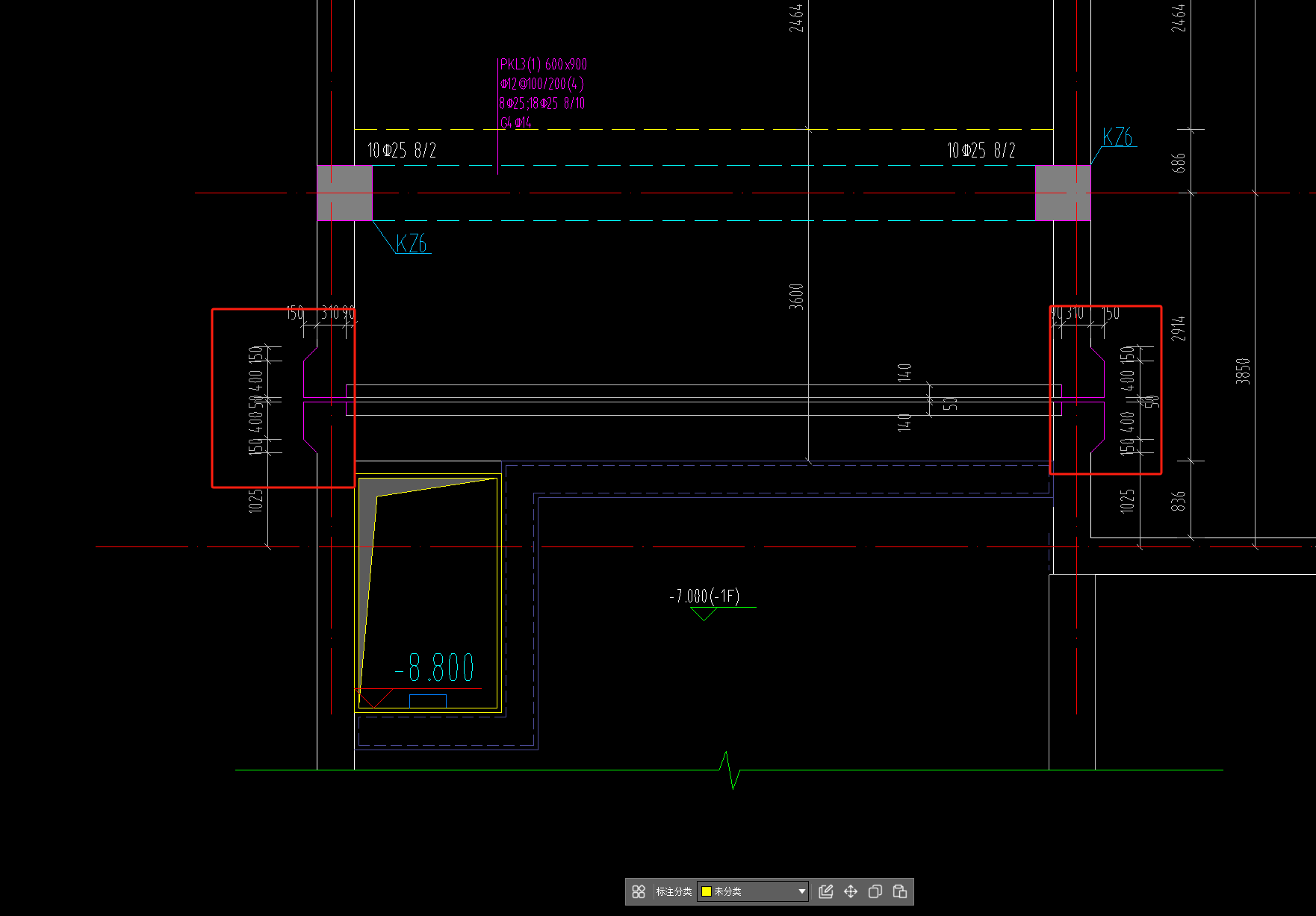Click the green break line symbol
Image resolution: width=1316 pixels, height=916 pixels.
click(730, 770)
